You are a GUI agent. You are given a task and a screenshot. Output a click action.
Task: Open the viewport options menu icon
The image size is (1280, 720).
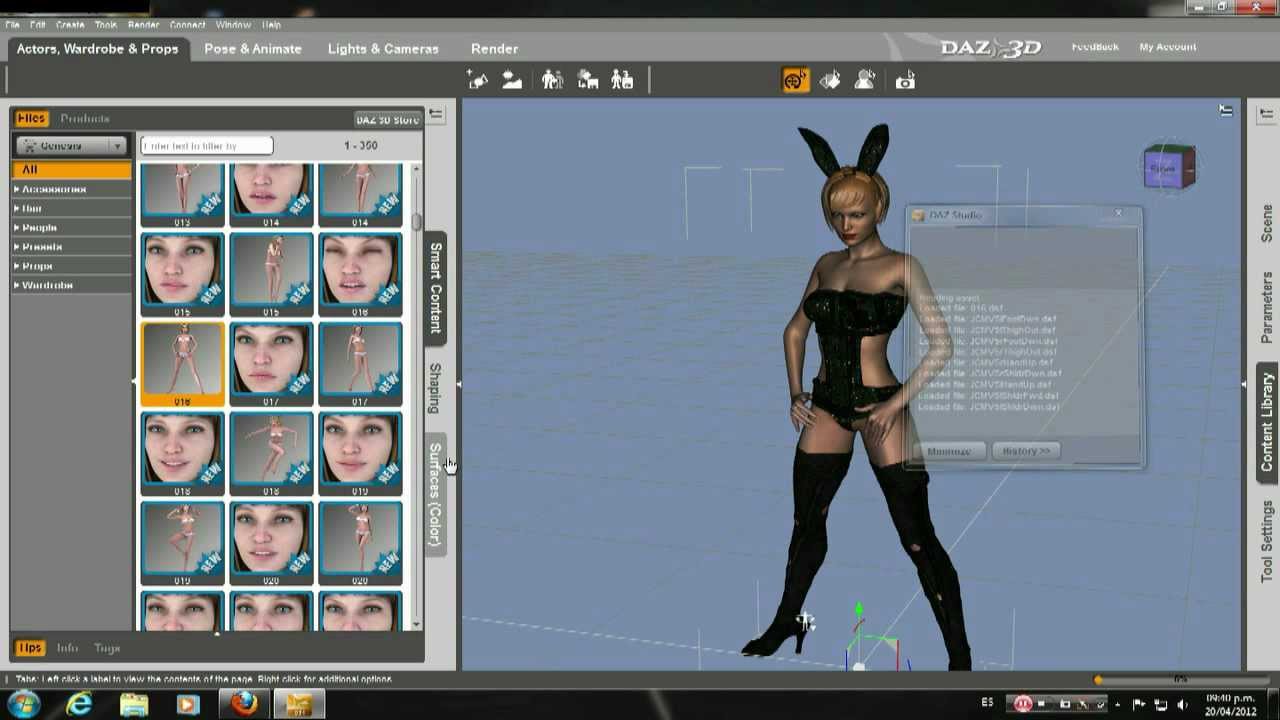coord(1226,111)
